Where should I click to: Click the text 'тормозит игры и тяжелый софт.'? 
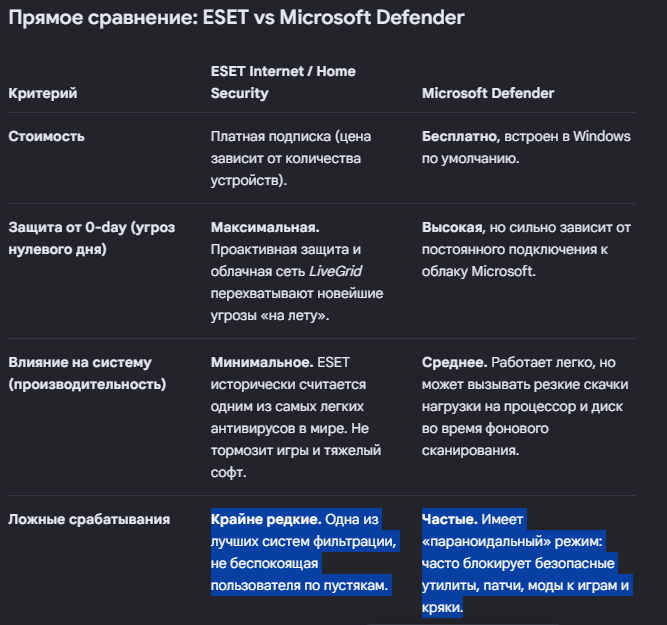pyautogui.click(x=296, y=461)
